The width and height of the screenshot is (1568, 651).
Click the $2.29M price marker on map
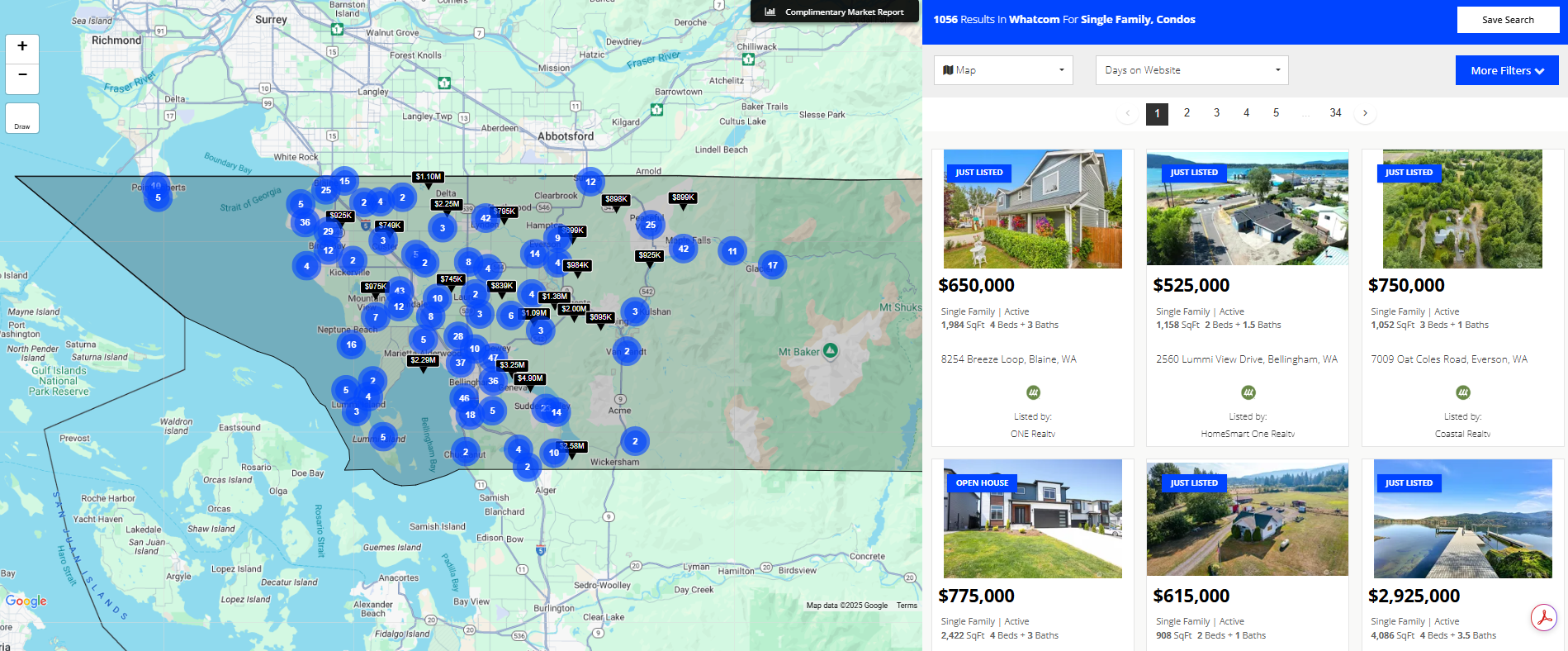[423, 361]
